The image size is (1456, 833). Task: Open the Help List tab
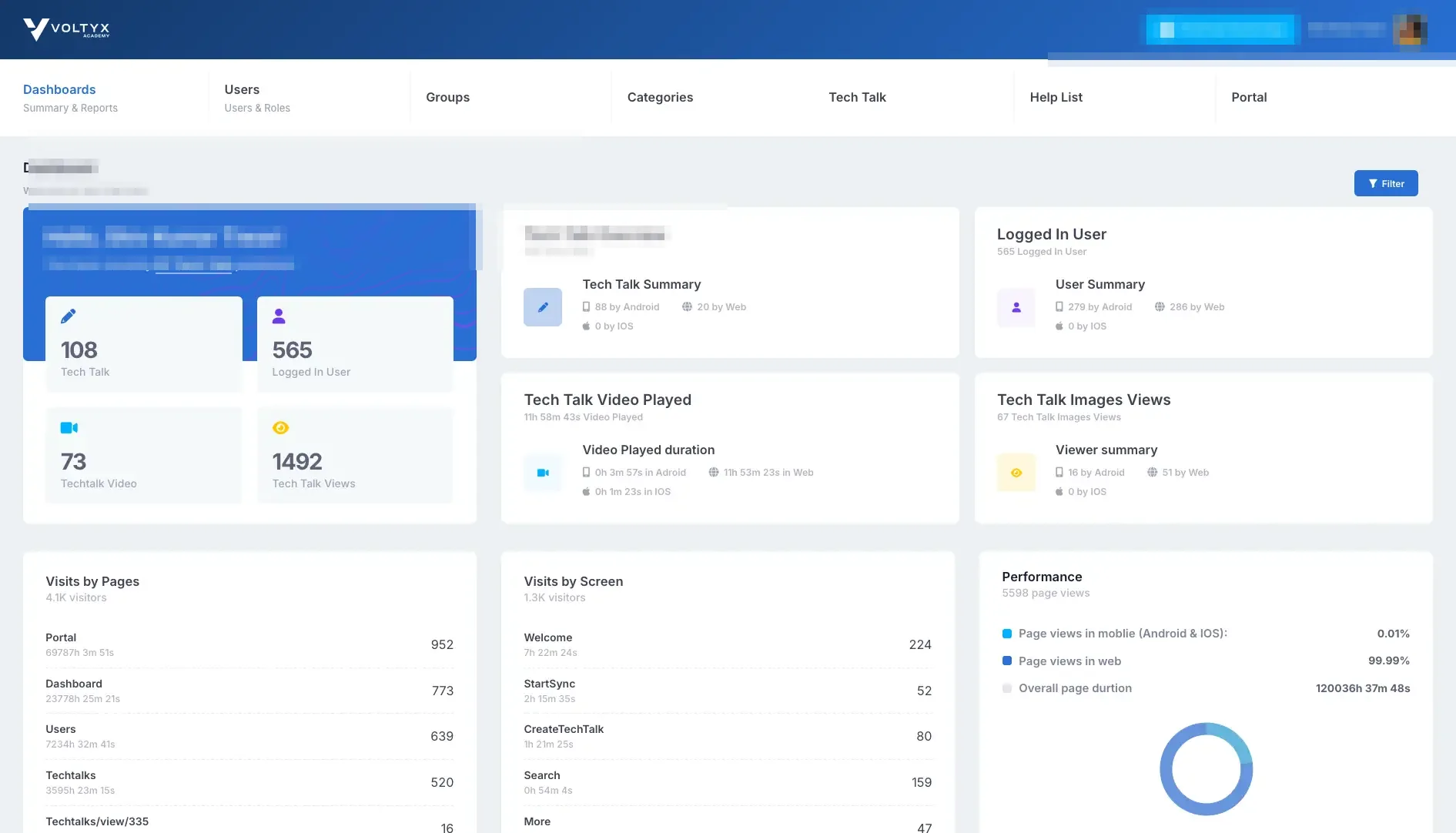(1056, 97)
